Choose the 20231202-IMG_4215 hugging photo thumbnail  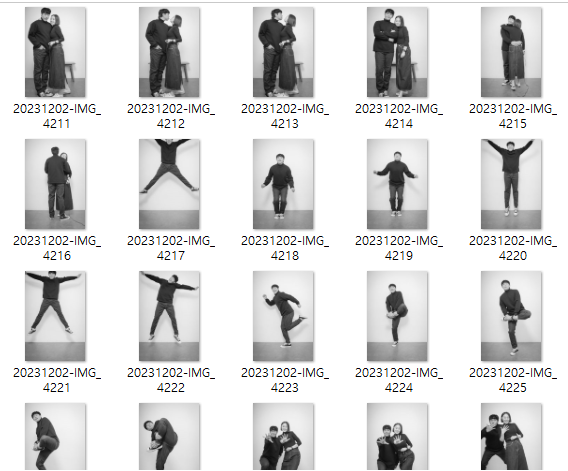click(x=511, y=52)
